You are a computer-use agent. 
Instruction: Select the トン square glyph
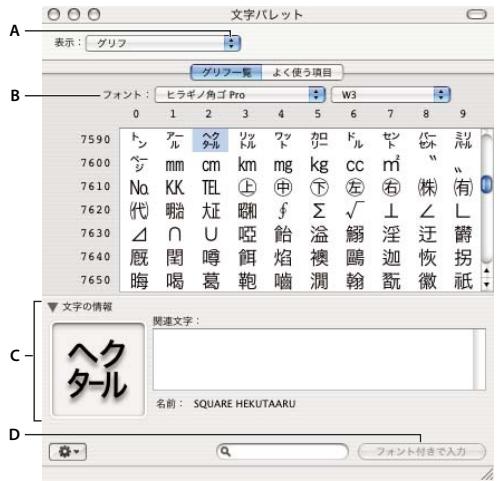[x=139, y=140]
